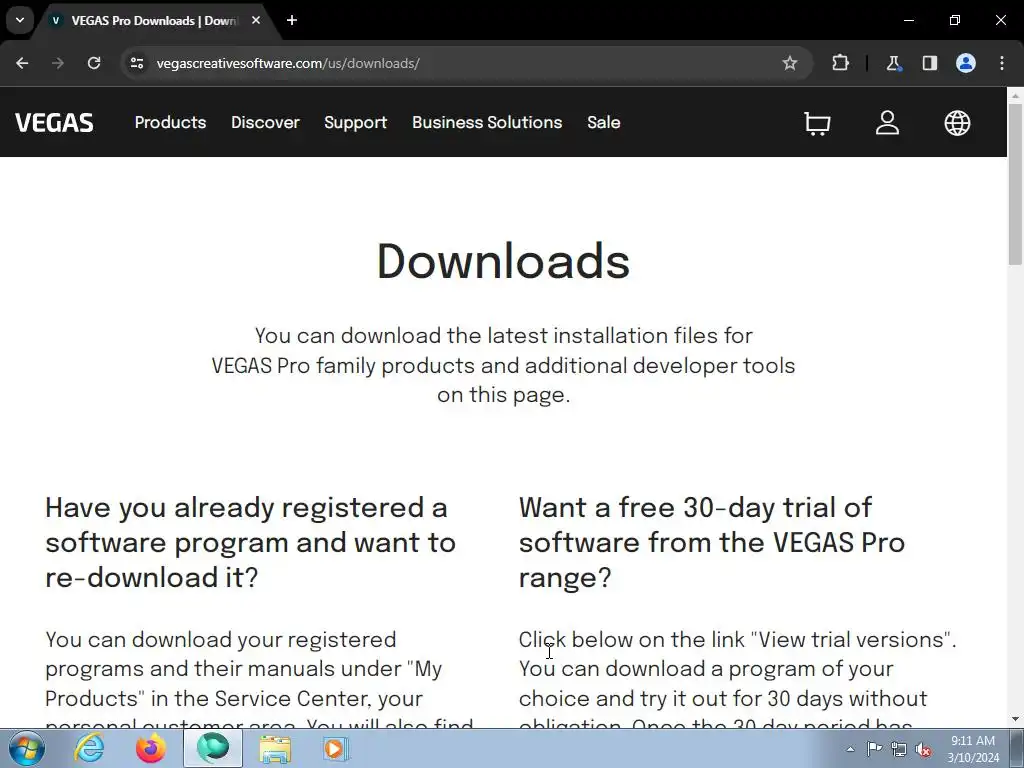This screenshot has width=1024, height=768.
Task: Open the Discover menu
Action: [265, 122]
